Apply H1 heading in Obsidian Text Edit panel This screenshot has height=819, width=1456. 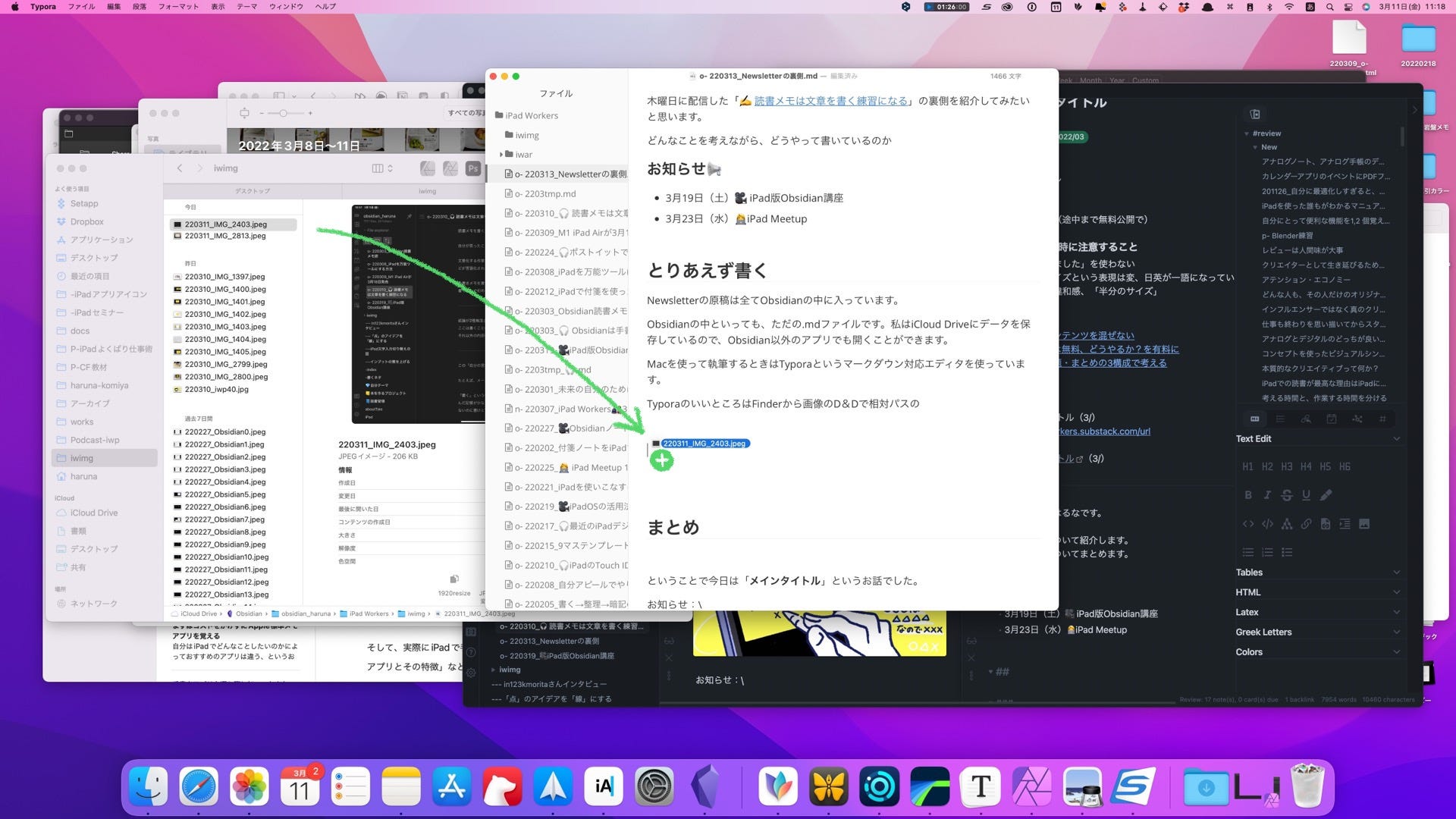click(1247, 466)
